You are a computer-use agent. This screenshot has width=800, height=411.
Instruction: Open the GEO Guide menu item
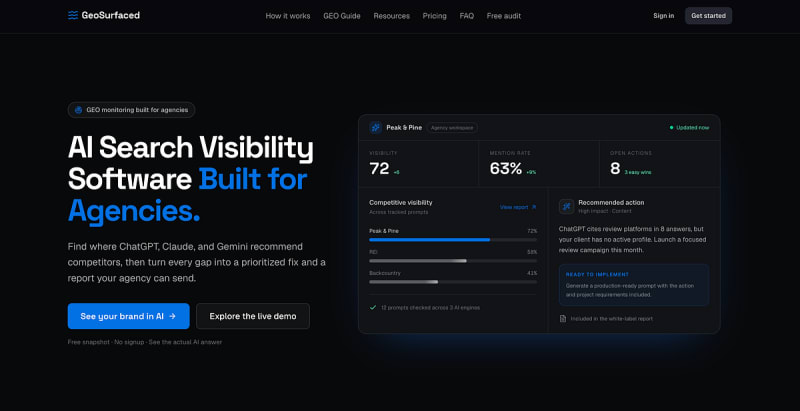pos(342,16)
